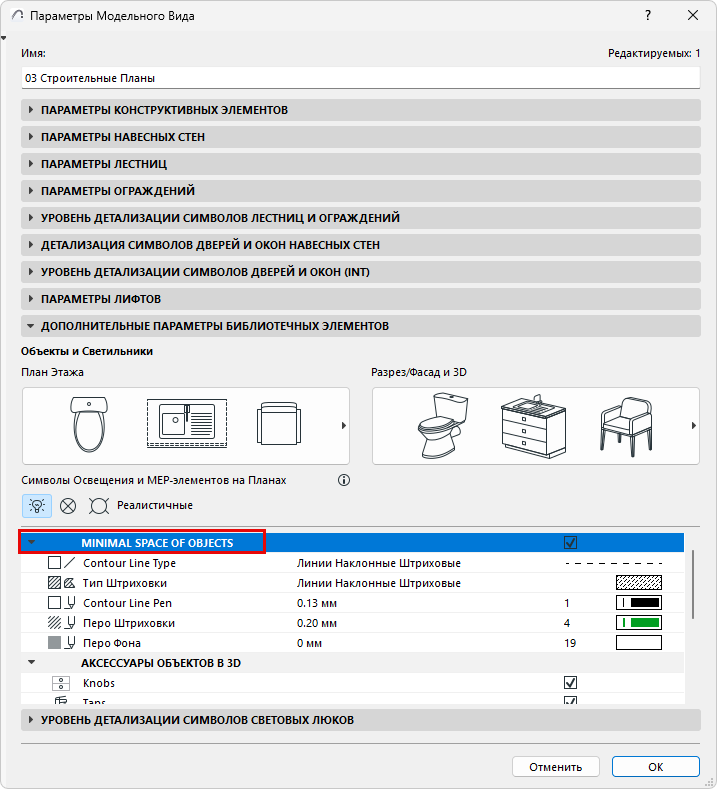Image resolution: width=717 pixels, height=789 pixels.
Task: Choose the circled-cross lighting symbol icon
Action: pos(68,505)
